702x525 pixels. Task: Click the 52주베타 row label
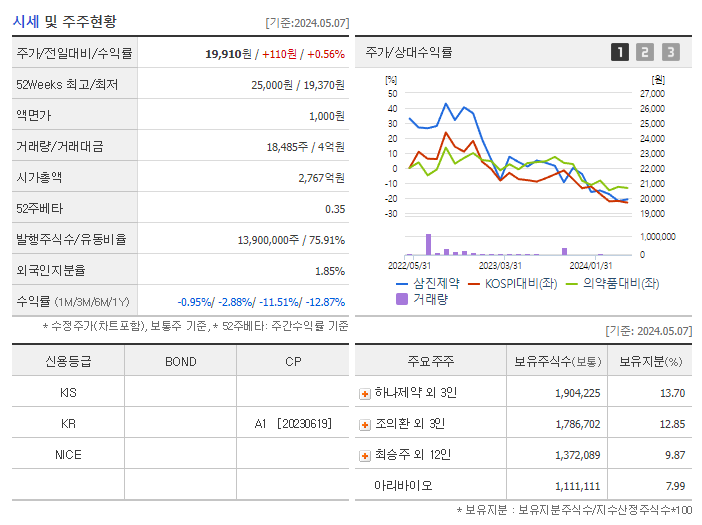coord(39,209)
